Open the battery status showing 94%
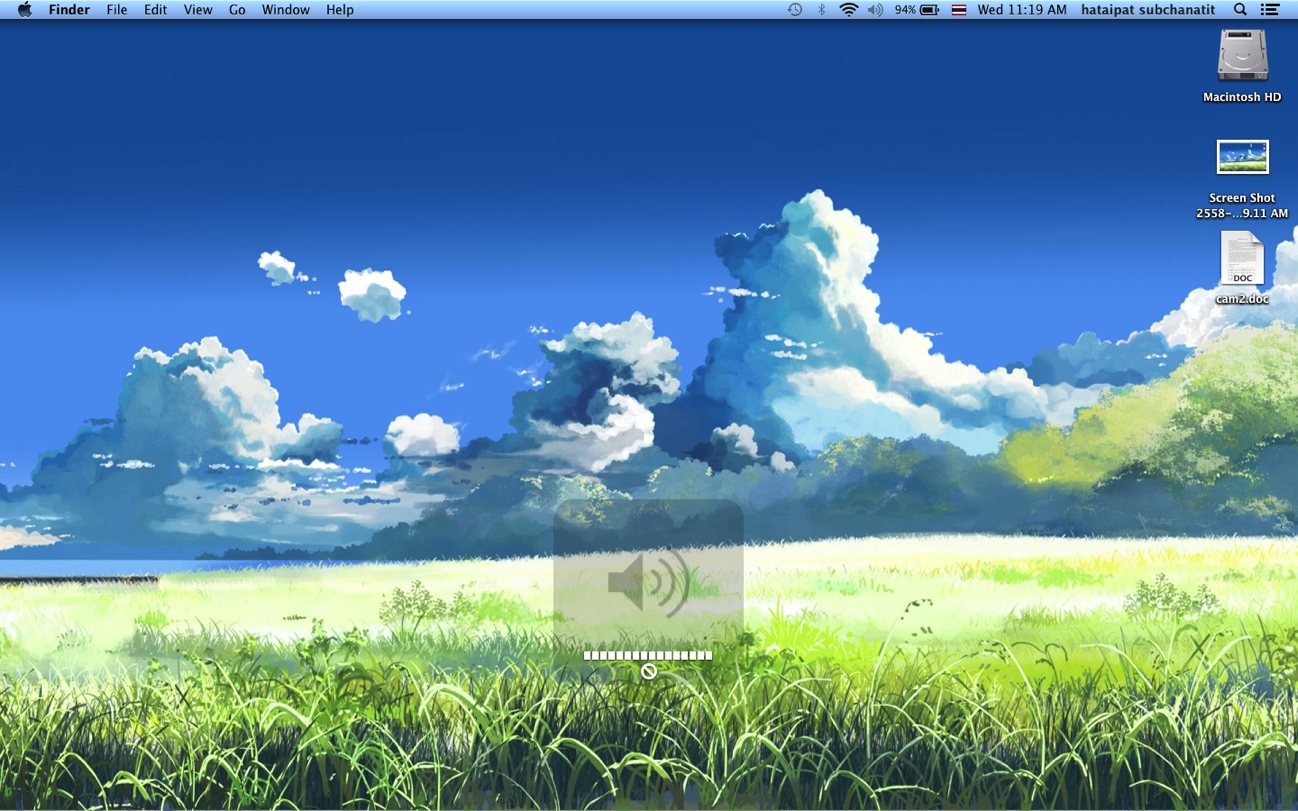Screen dimensions: 1298x811 pyautogui.click(x=917, y=10)
